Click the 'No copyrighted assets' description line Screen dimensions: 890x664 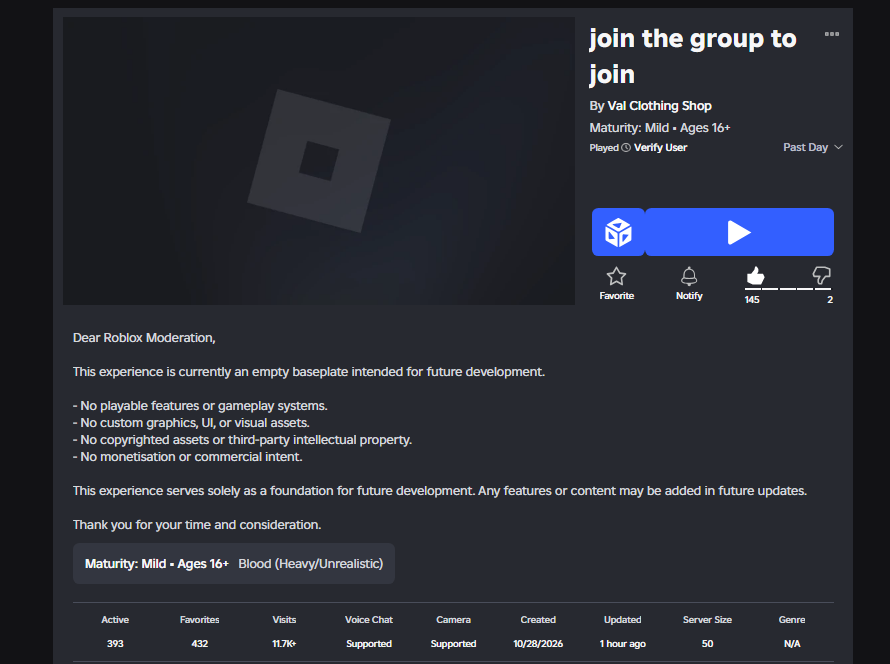click(242, 440)
